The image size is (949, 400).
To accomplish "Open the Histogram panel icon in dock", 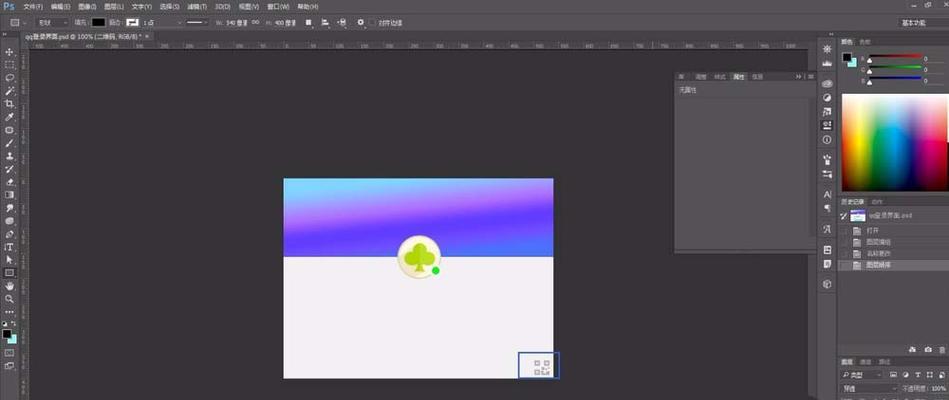I will point(827,62).
